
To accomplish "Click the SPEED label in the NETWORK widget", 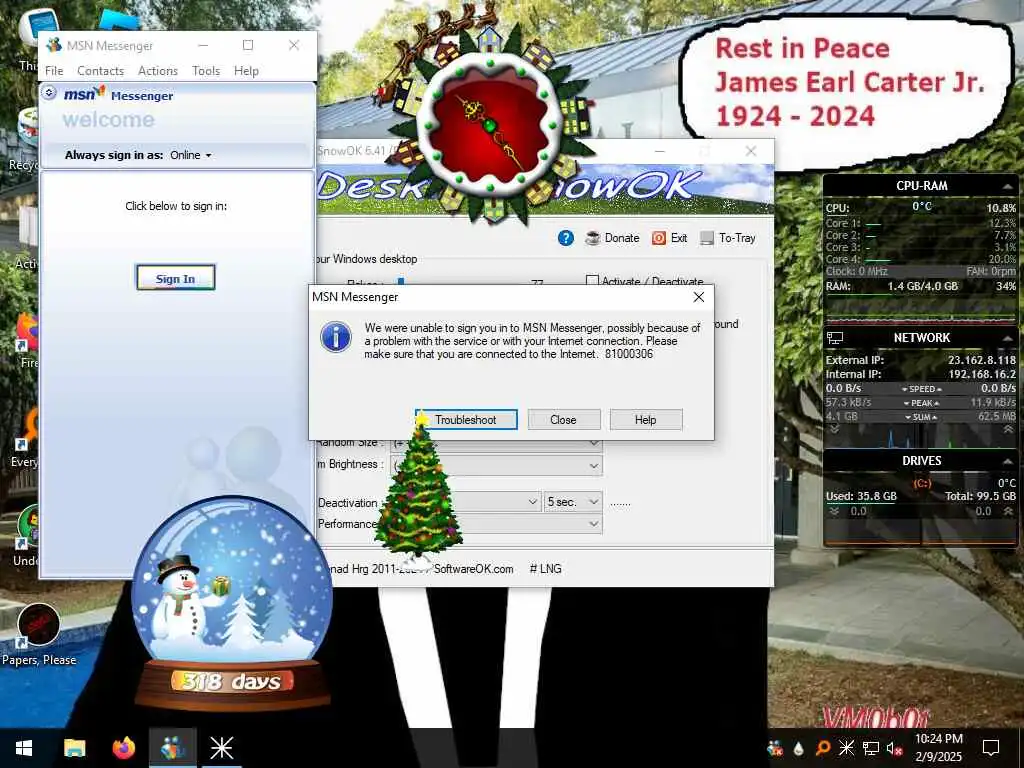I will (921, 389).
